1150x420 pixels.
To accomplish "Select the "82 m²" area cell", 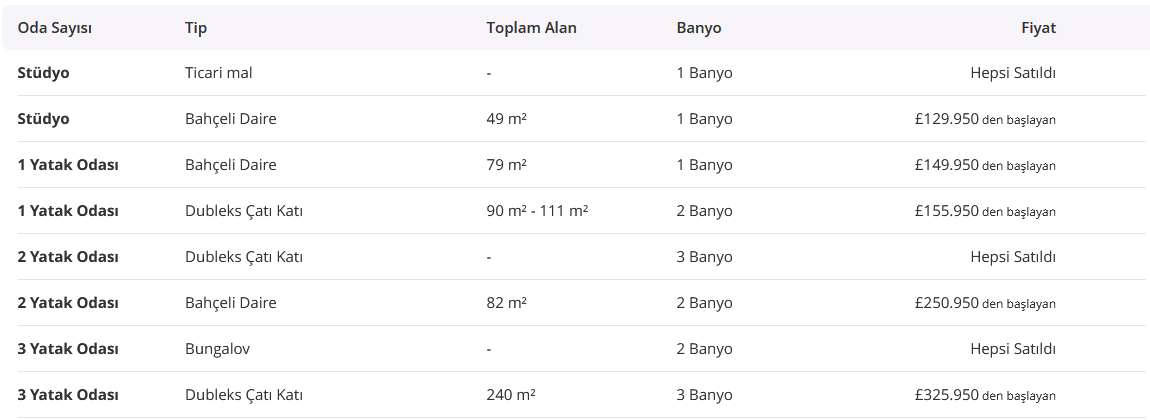I will [x=506, y=303].
